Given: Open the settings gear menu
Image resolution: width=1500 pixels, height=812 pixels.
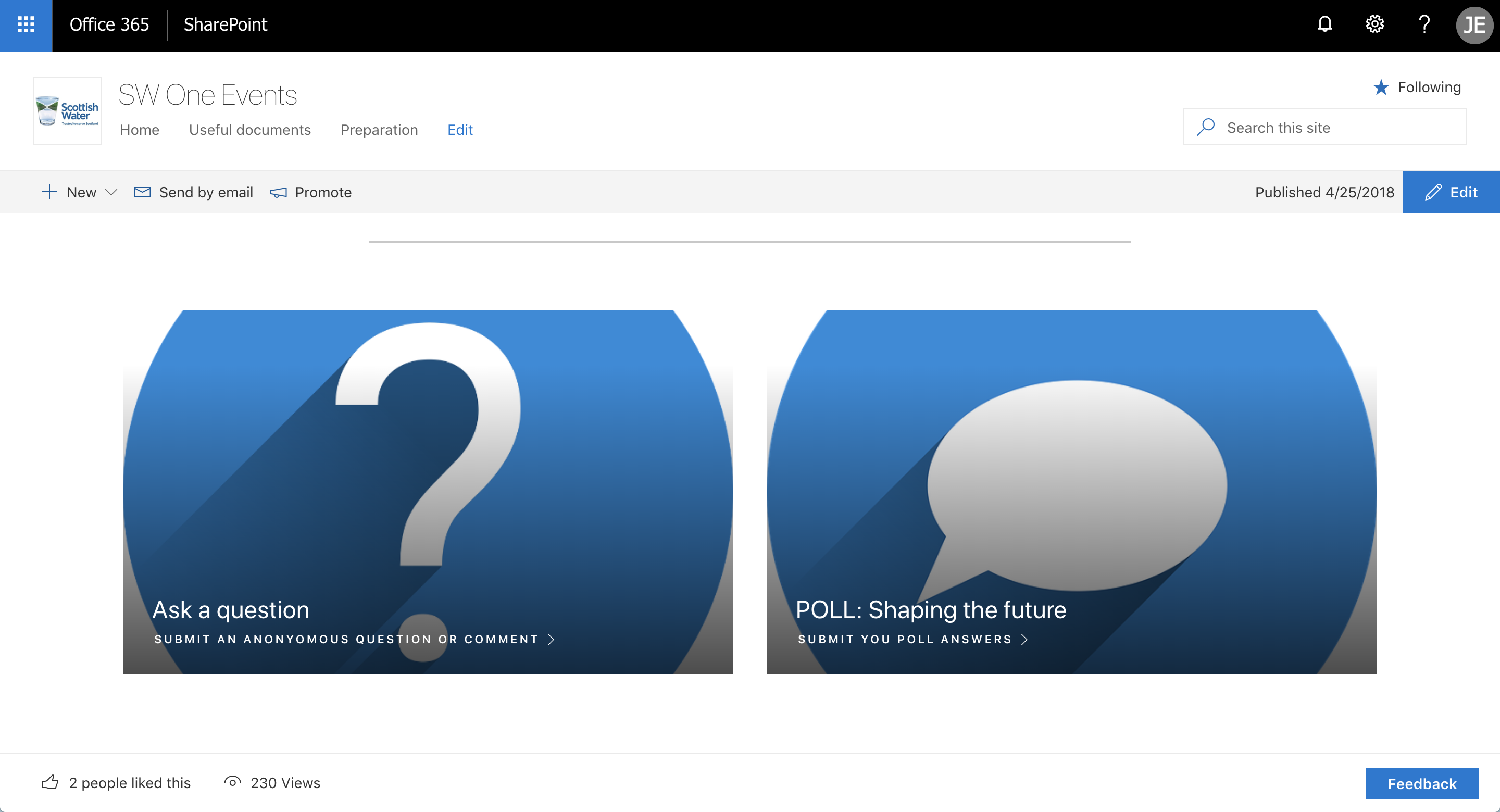Looking at the screenshot, I should (x=1374, y=24).
